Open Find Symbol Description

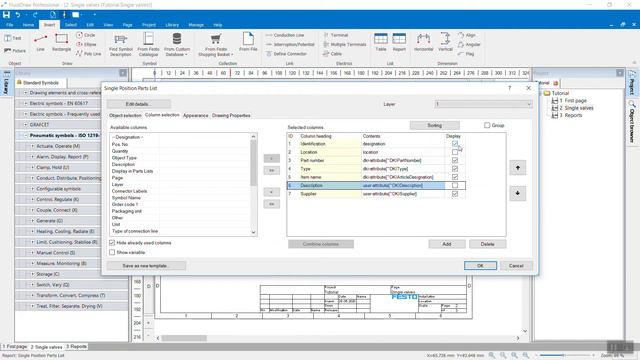[121, 44]
